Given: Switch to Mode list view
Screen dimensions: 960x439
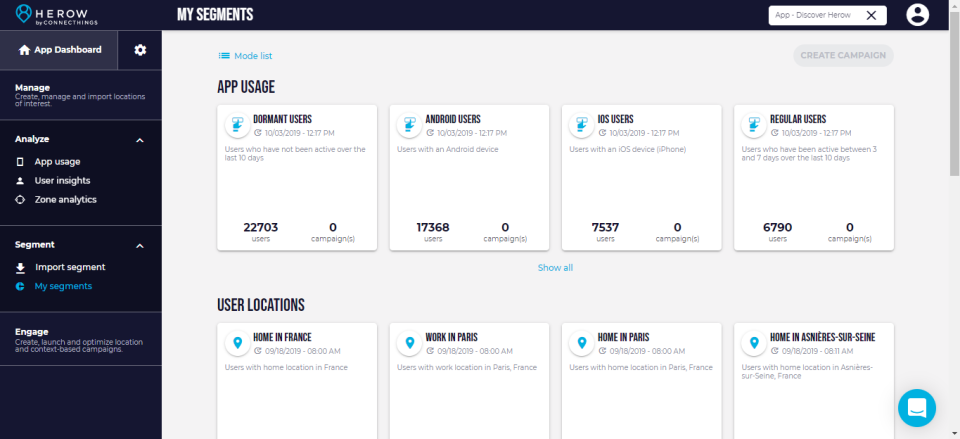Looking at the screenshot, I should point(253,56).
